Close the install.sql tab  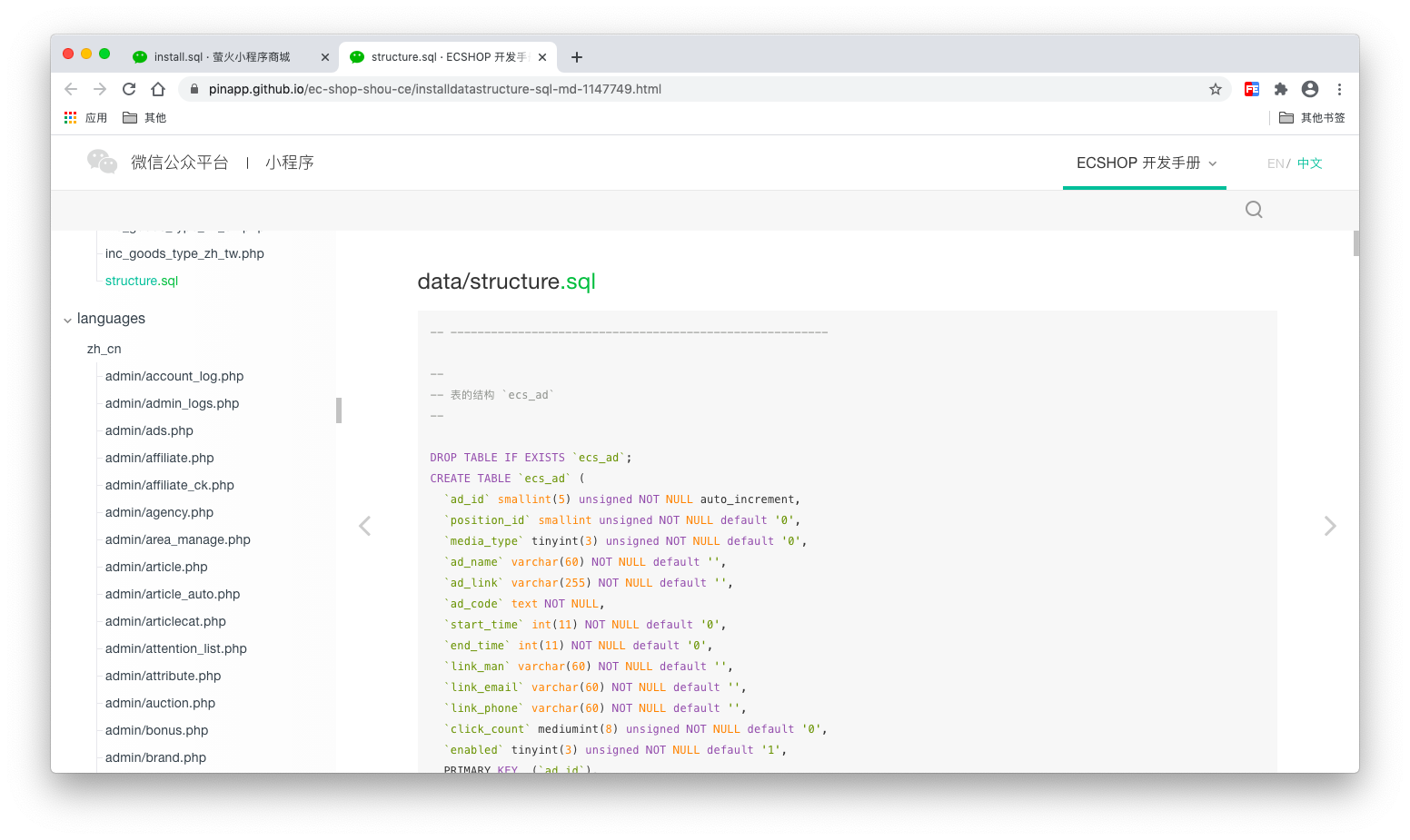click(325, 57)
